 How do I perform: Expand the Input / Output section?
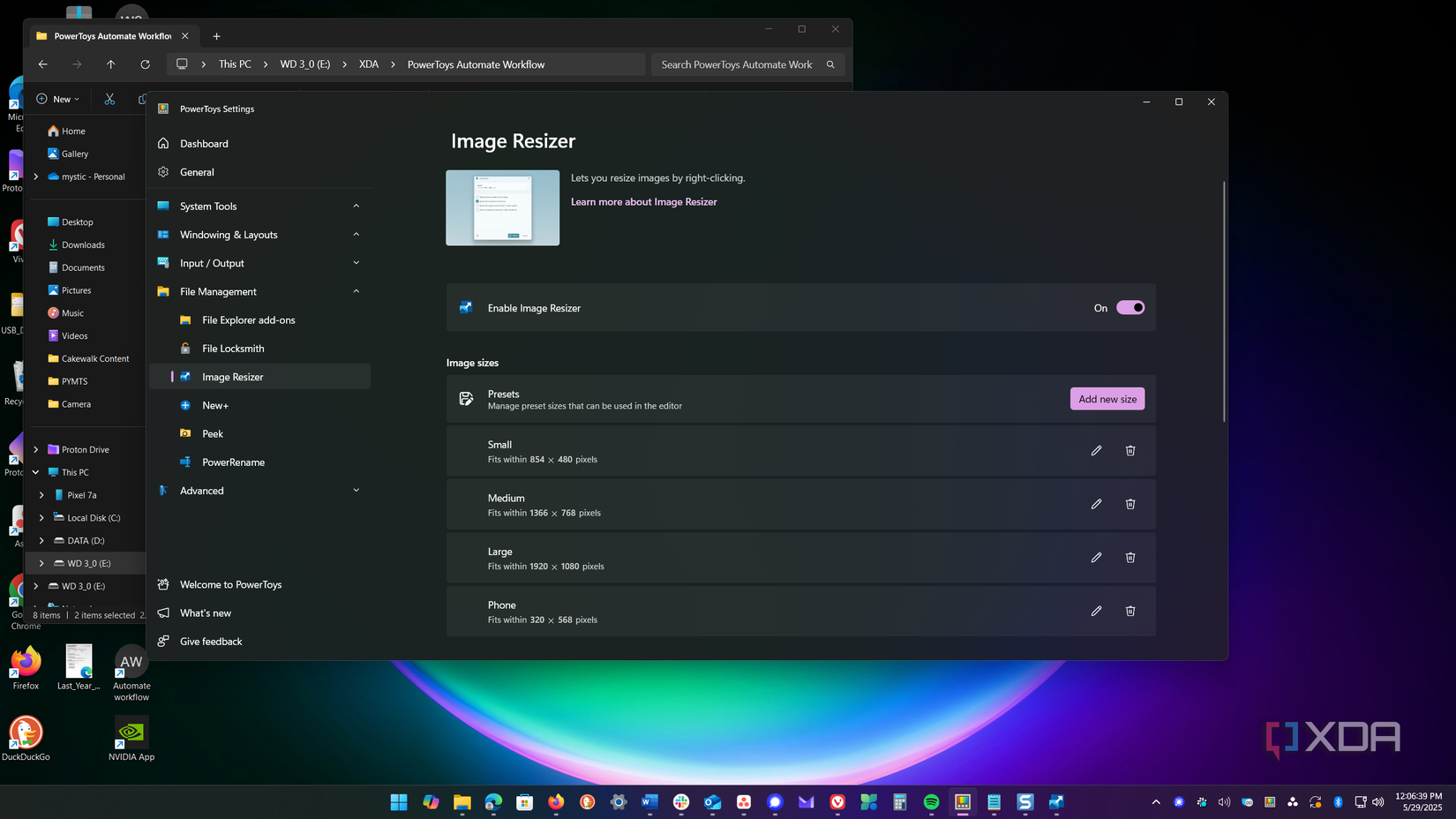tap(356, 263)
